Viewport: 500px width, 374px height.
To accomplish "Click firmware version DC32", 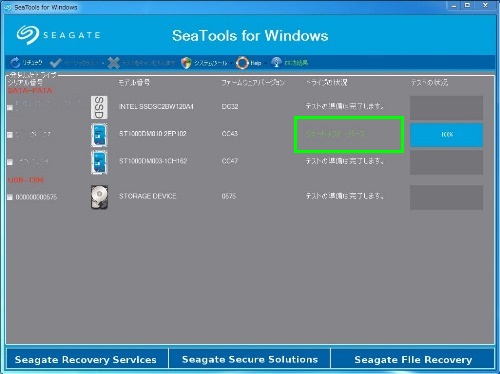I will (230, 106).
